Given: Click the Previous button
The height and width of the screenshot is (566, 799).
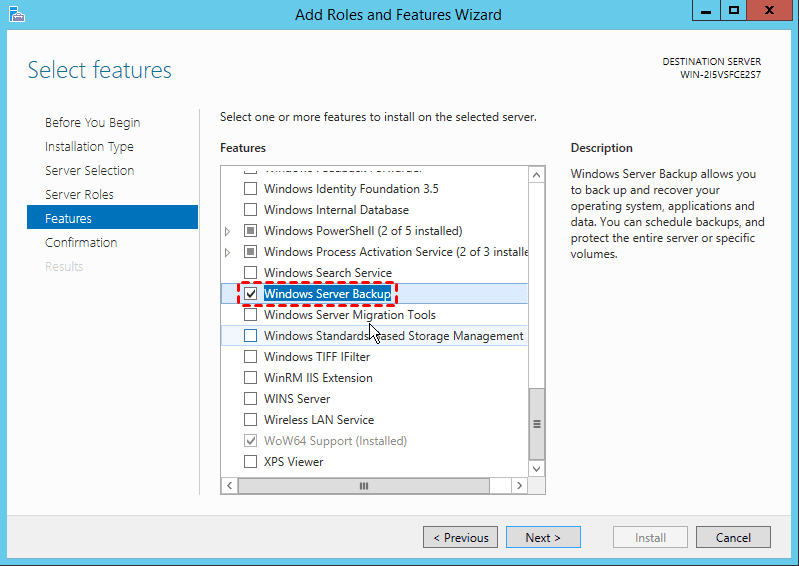Looking at the screenshot, I should click(x=460, y=537).
